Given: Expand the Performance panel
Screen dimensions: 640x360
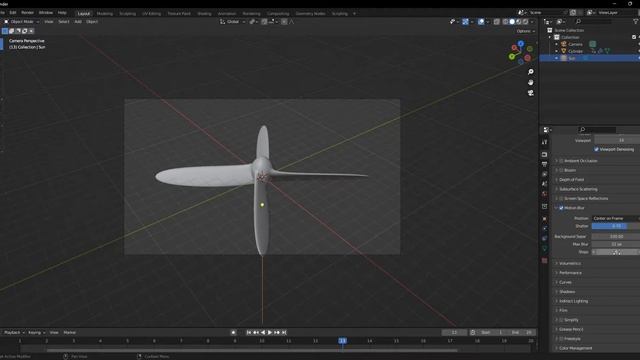Looking at the screenshot, I should coord(570,273).
